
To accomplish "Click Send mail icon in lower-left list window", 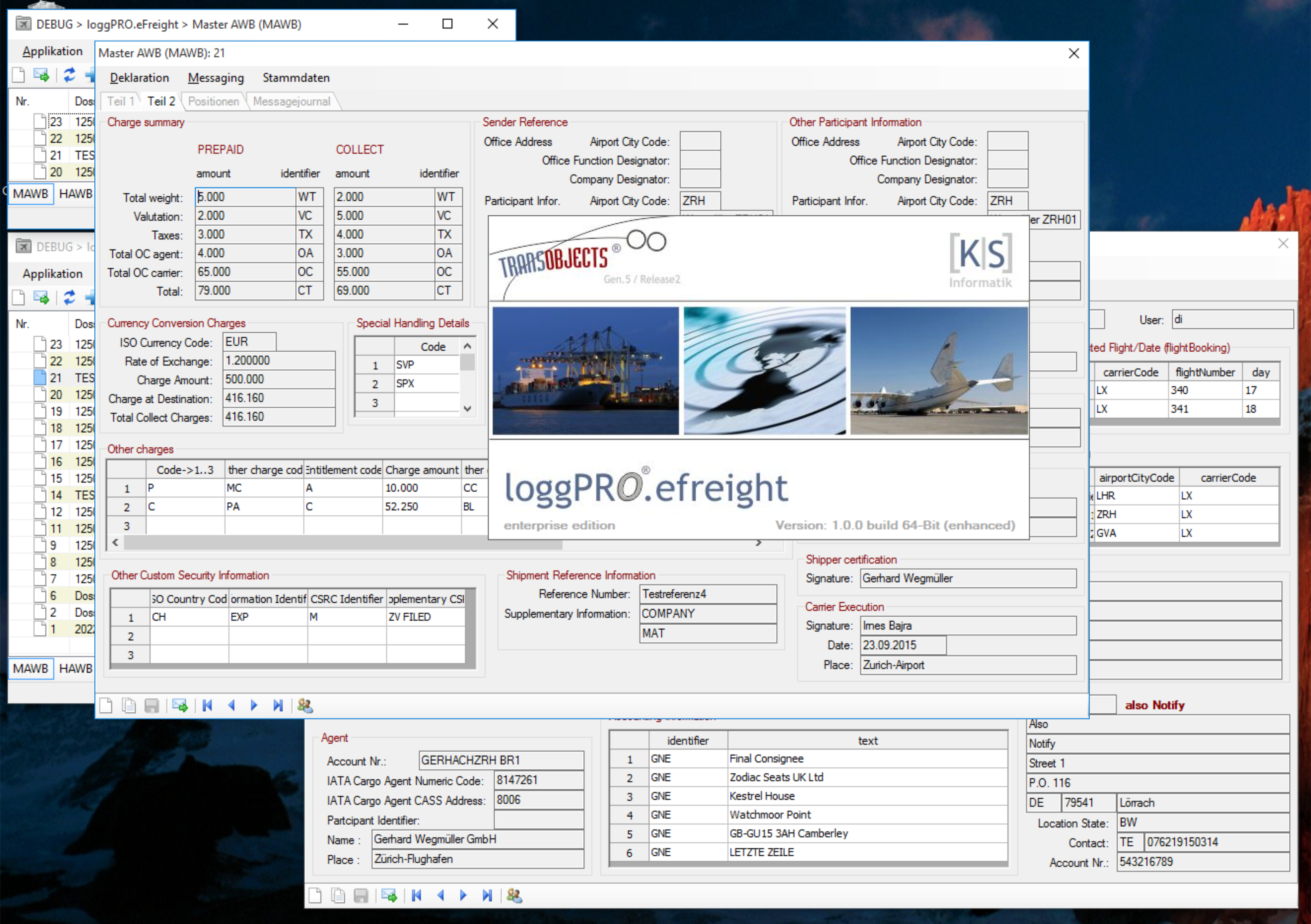I will 41,297.
